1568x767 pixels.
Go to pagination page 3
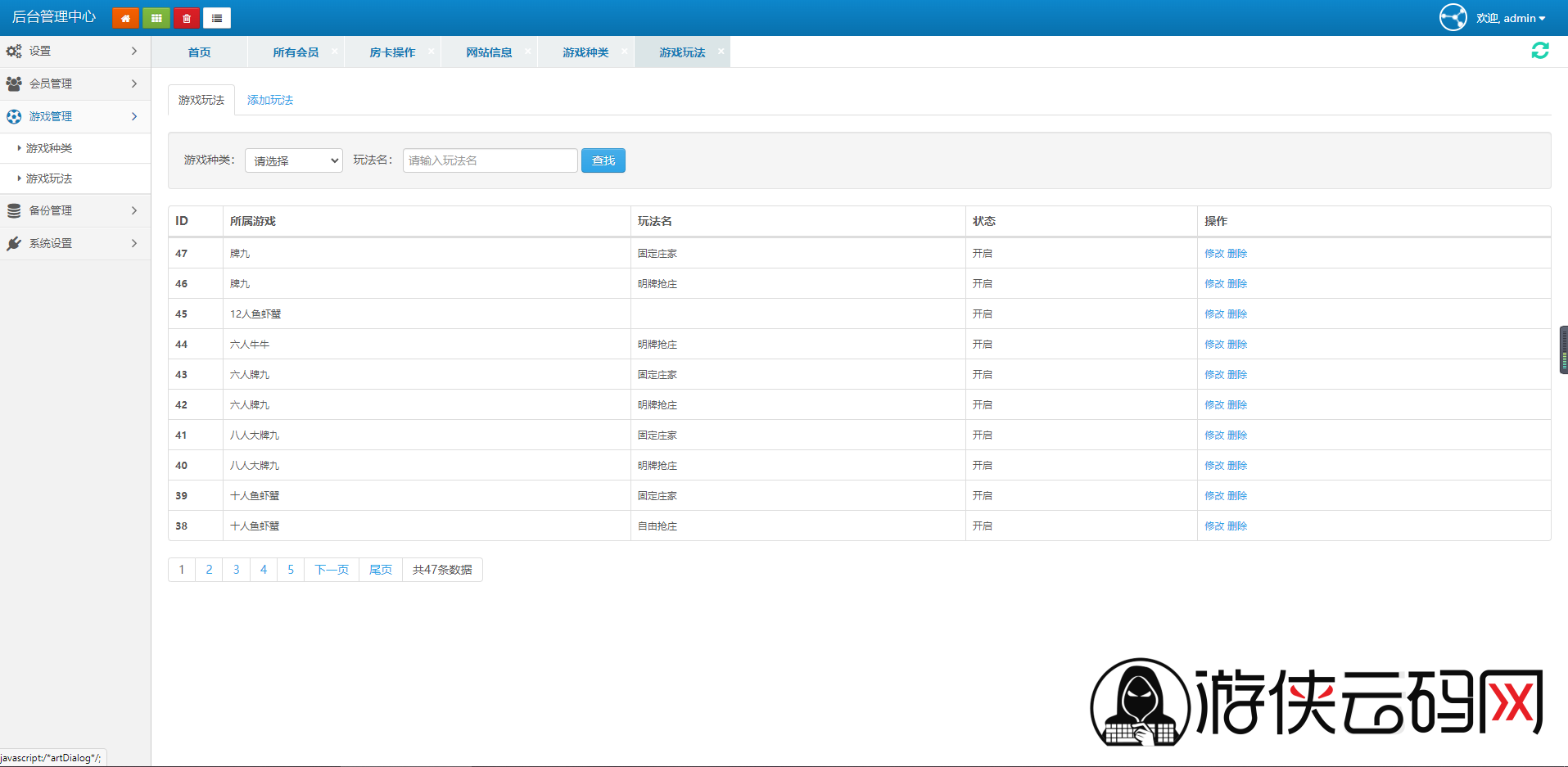click(x=237, y=570)
